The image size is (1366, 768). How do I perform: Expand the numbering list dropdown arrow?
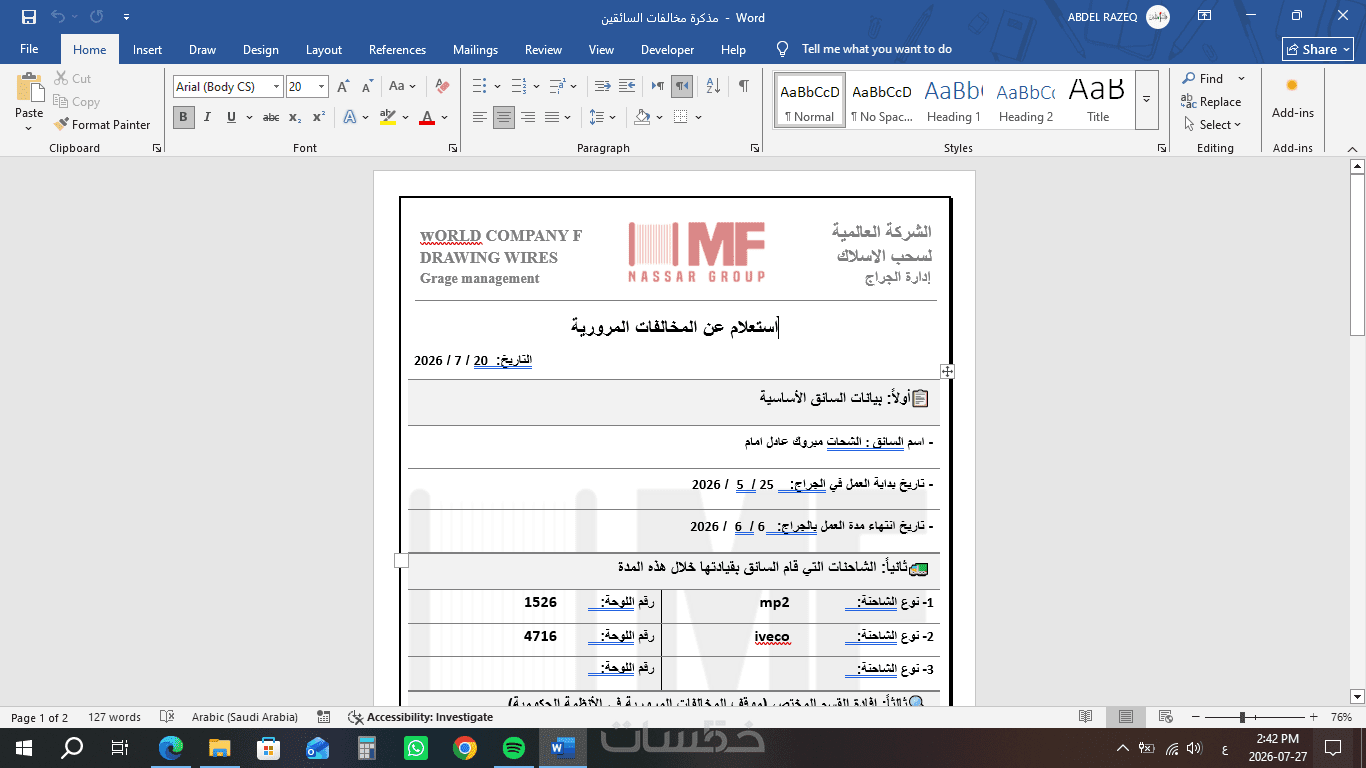[x=536, y=87]
